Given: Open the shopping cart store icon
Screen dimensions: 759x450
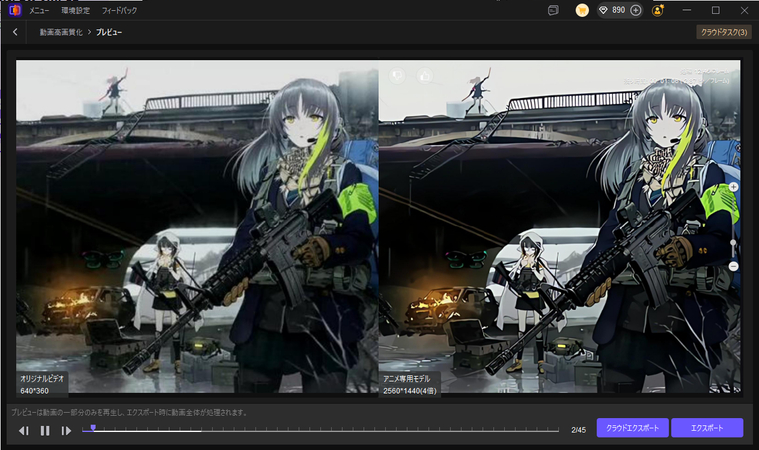Looking at the screenshot, I should point(582,10).
